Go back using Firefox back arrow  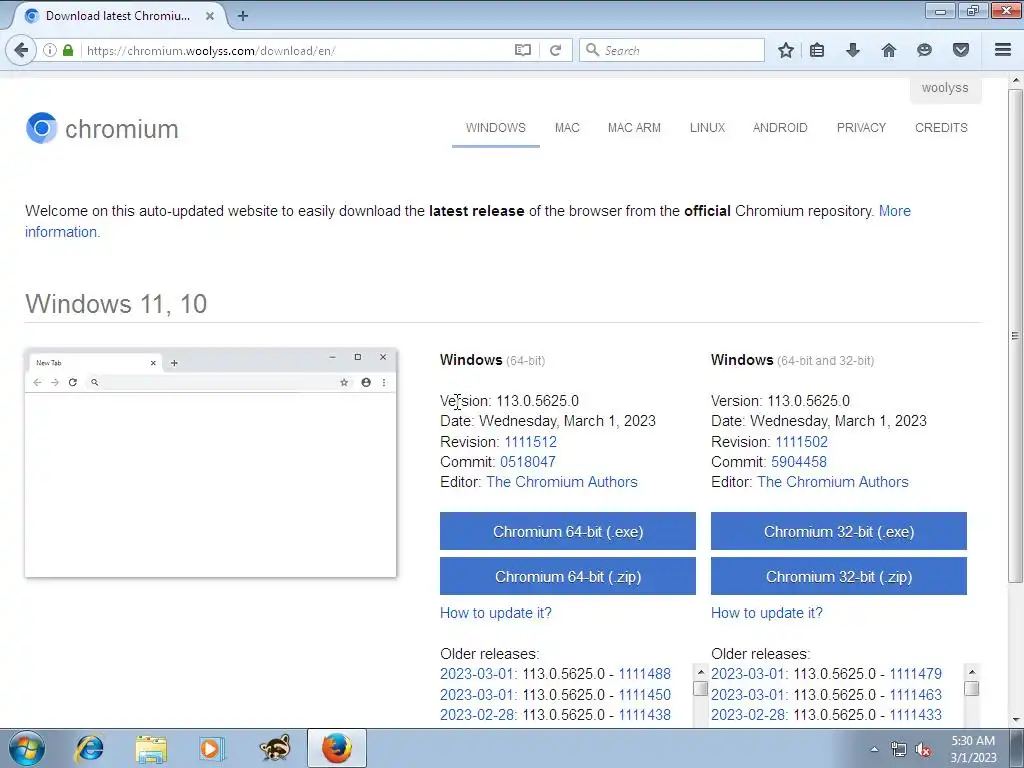pyautogui.click(x=21, y=50)
